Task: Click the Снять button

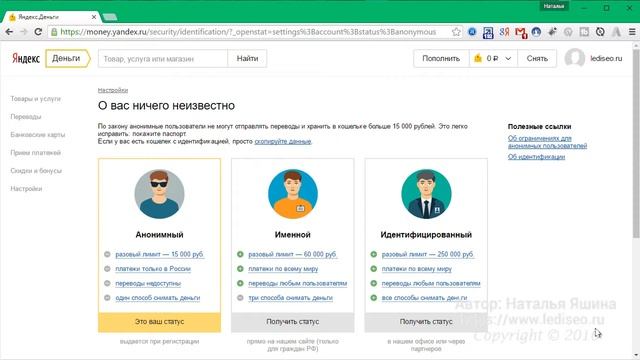Action: [537, 58]
